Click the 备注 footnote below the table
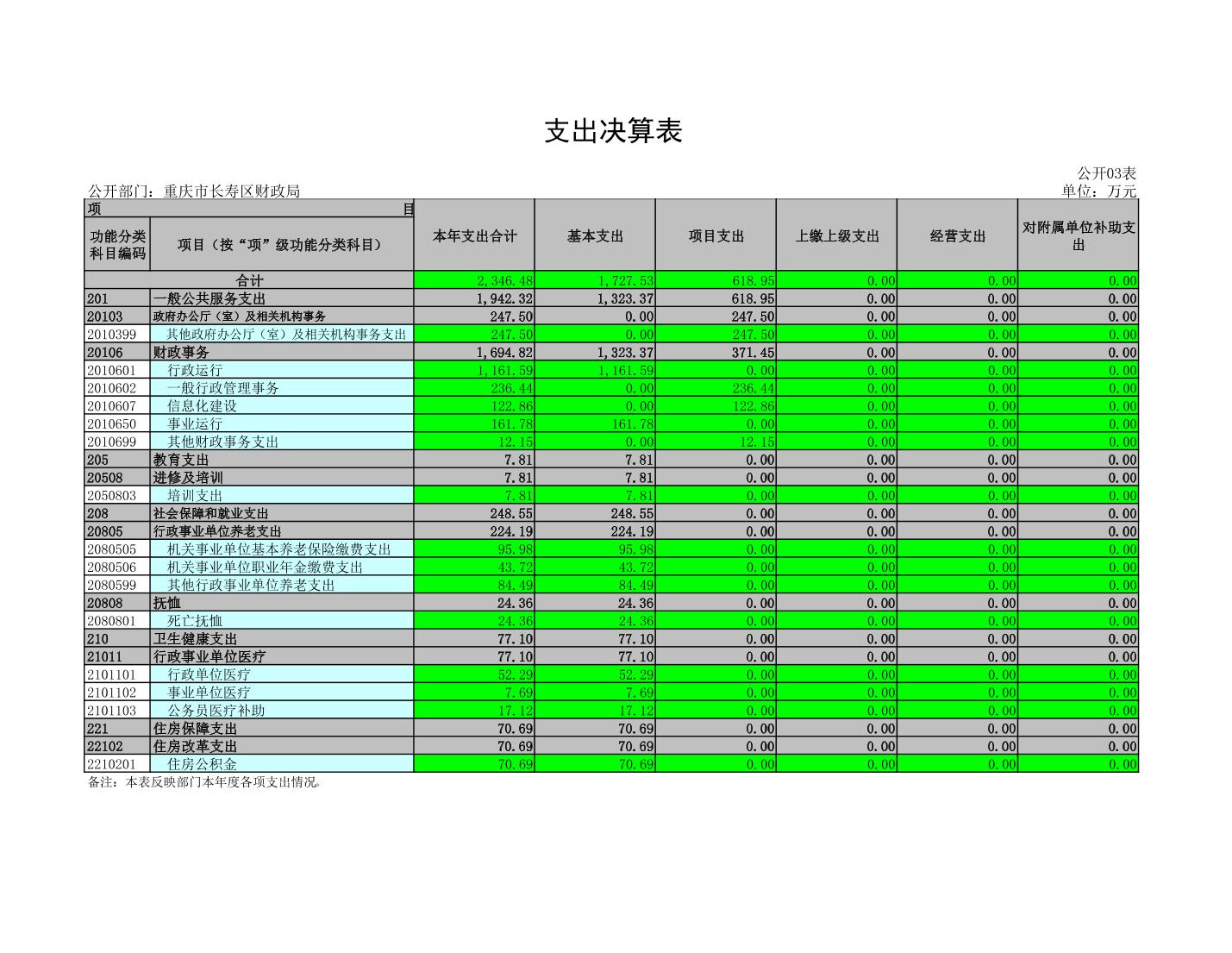 [205, 783]
